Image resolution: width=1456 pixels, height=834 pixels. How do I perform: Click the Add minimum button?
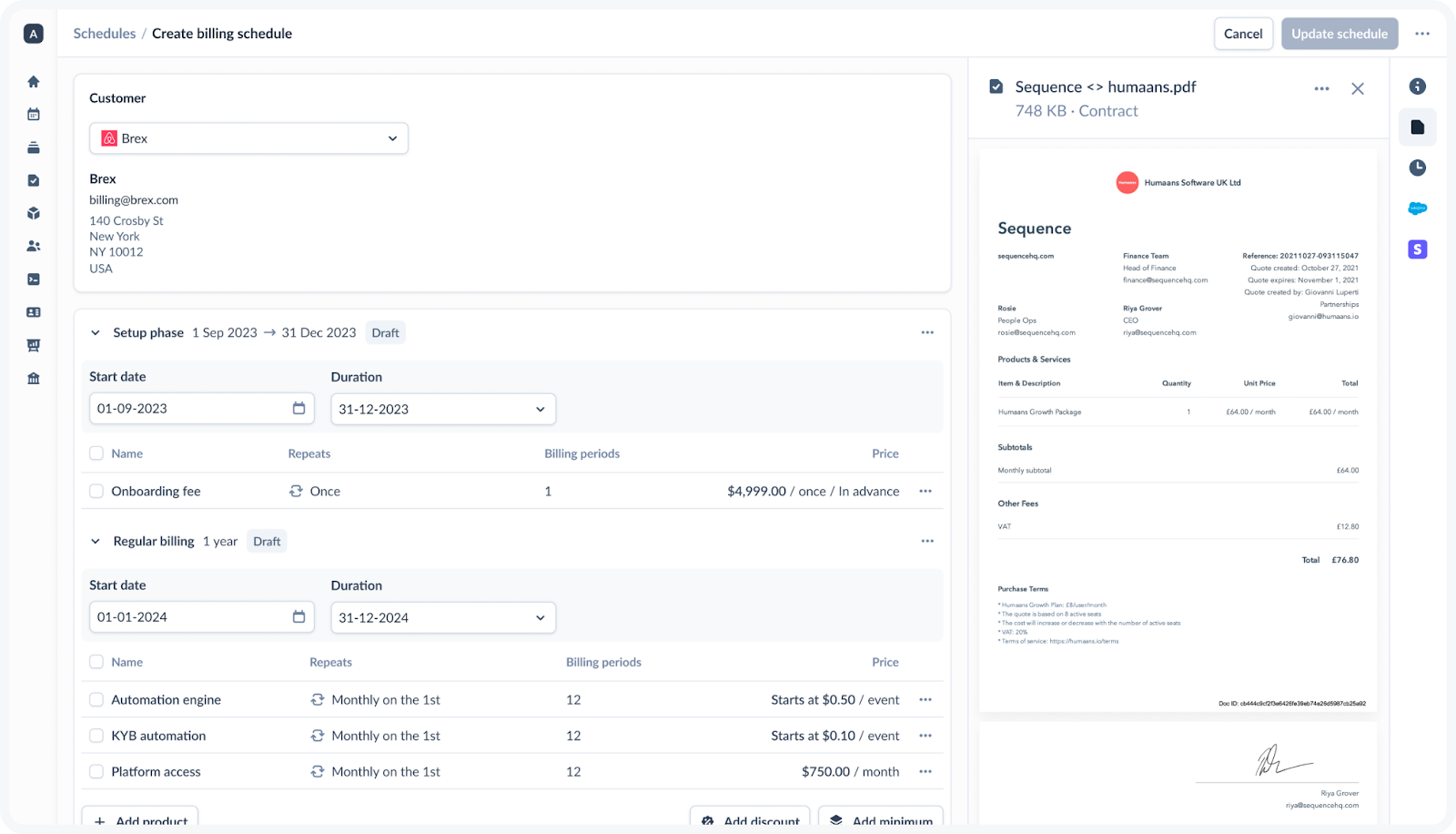[881, 818]
